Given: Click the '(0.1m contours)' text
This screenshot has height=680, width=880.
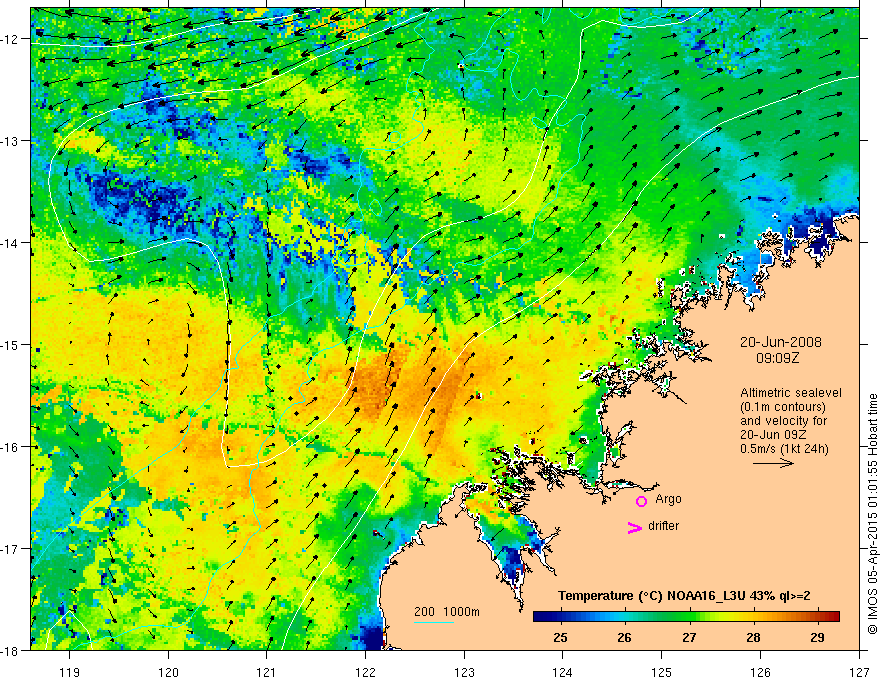Looking at the screenshot, I should tap(783, 407).
